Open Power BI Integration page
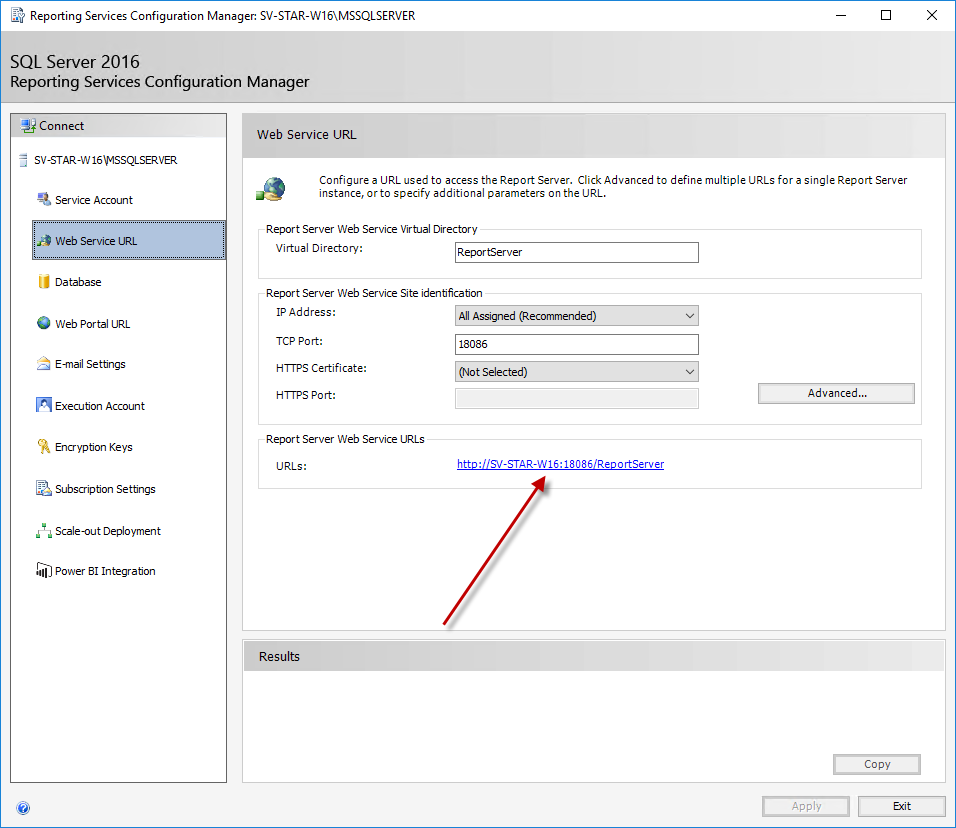The width and height of the screenshot is (956, 828). [x=105, y=571]
